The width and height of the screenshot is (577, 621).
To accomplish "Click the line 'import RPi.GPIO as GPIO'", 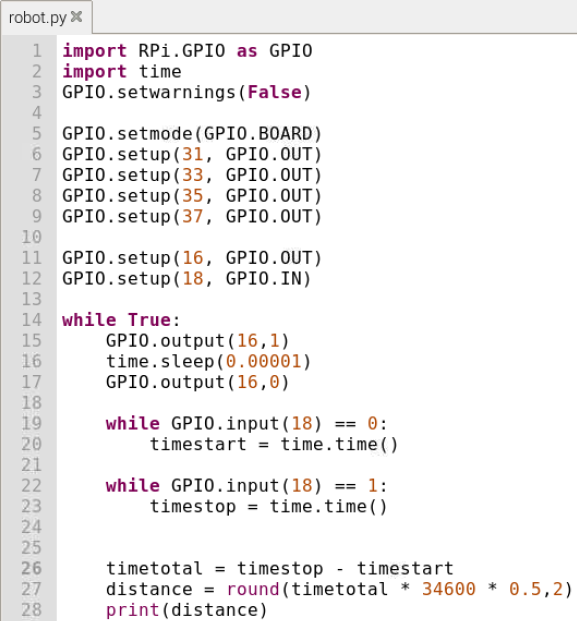I will pyautogui.click(x=187, y=51).
